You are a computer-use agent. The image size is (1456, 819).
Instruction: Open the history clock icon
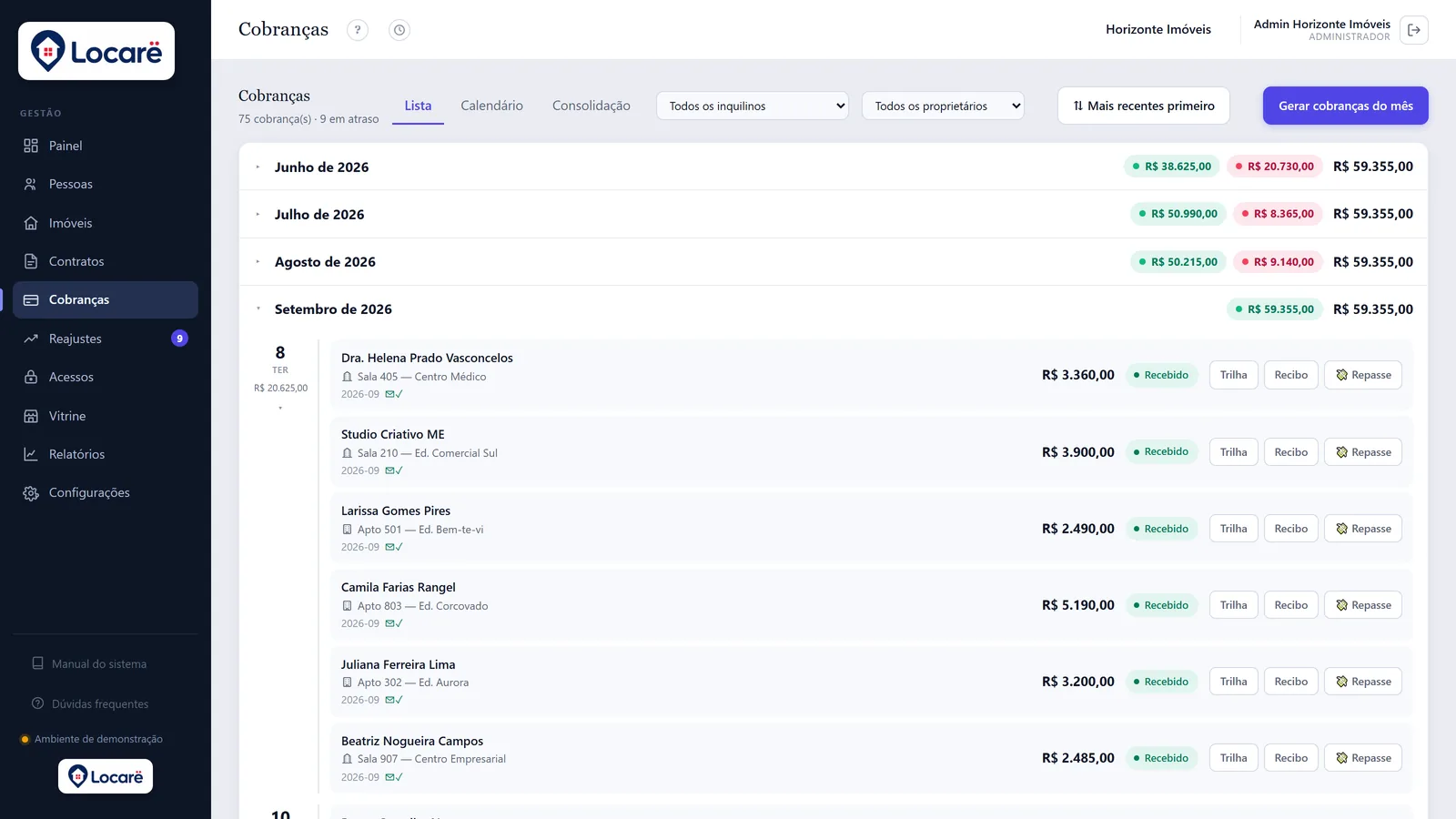[399, 30]
